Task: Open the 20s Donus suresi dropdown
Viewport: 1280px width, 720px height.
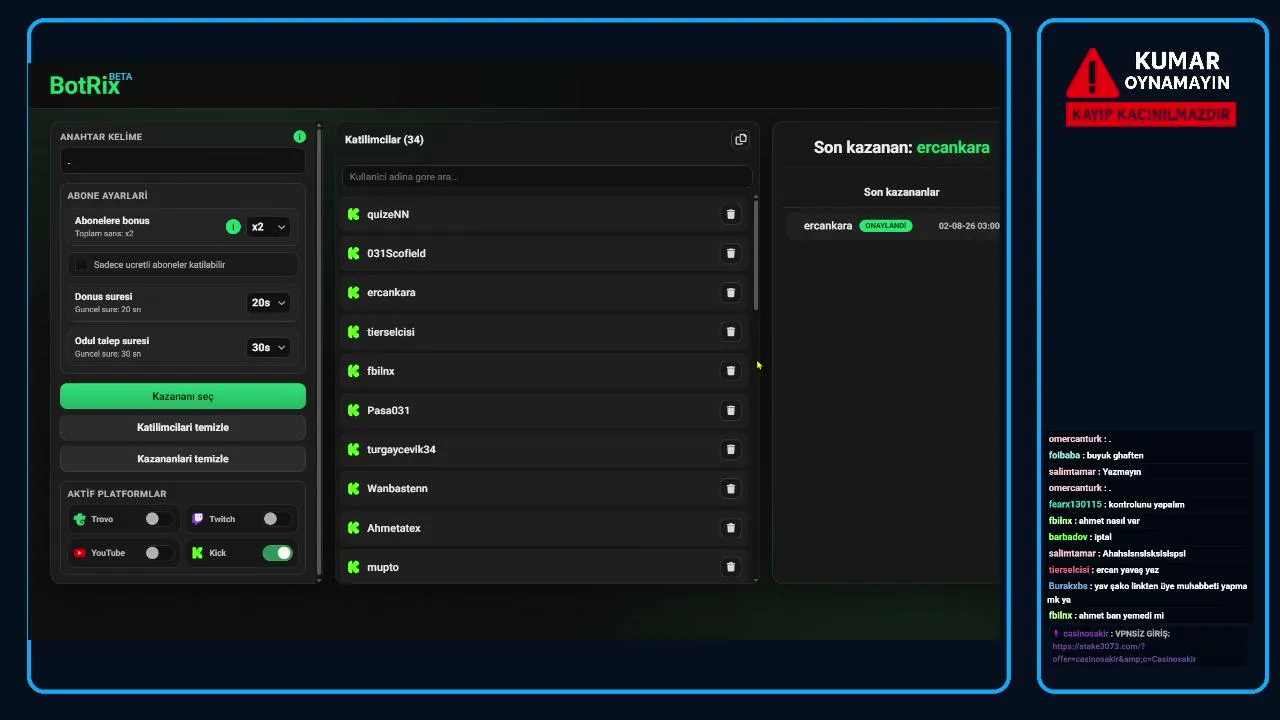Action: (x=268, y=302)
